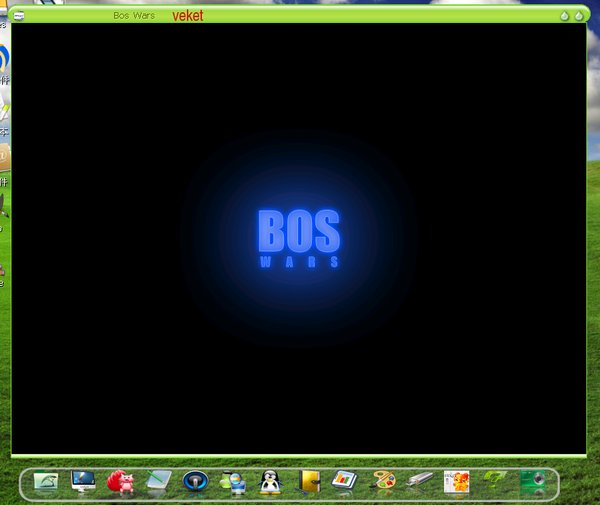Open the yellow notebook organizer icon
The image size is (600, 505).
(310, 481)
